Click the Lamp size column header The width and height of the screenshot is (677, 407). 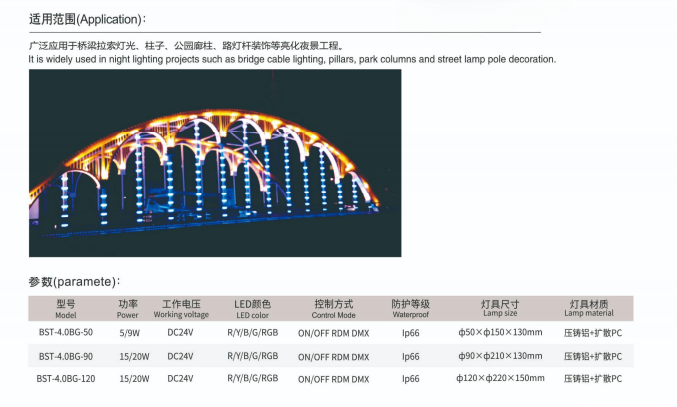point(499,308)
